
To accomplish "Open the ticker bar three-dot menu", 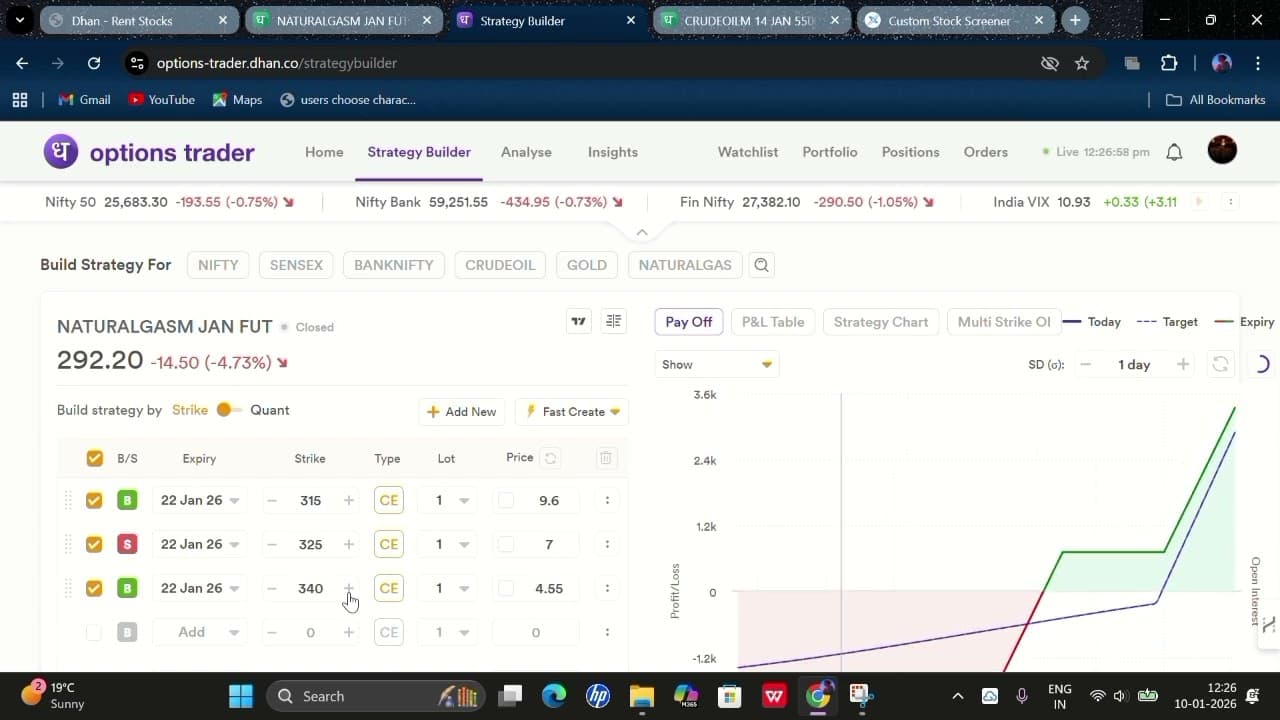I will click(x=1231, y=202).
